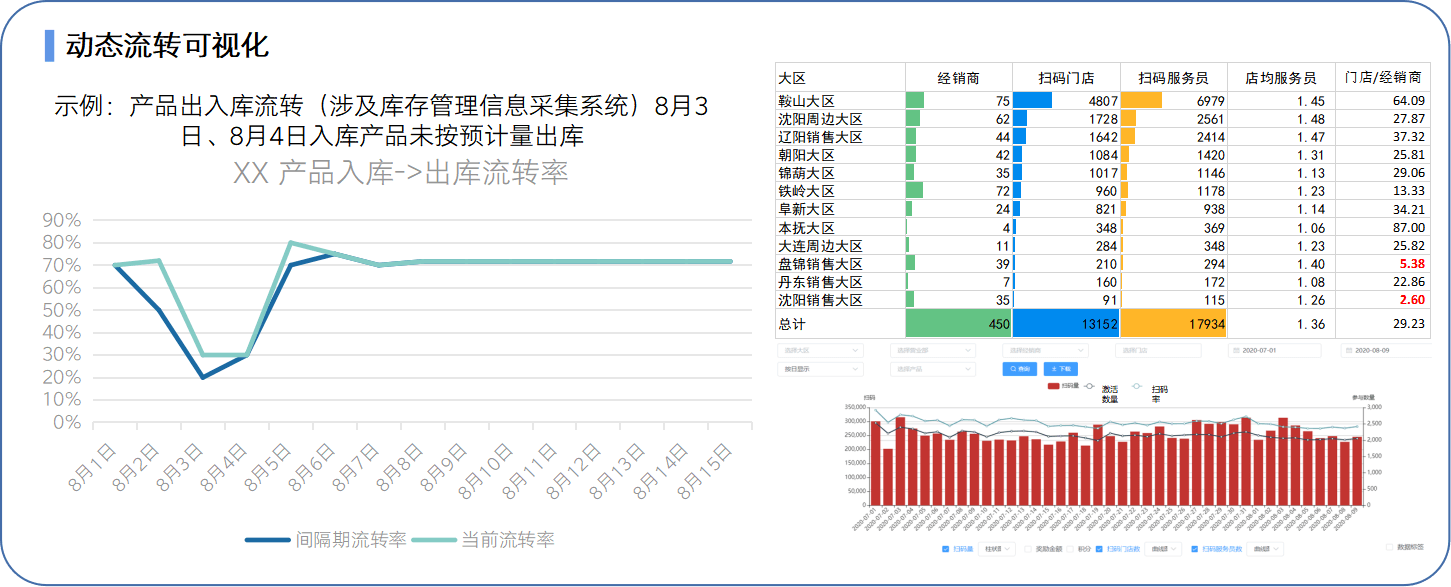This screenshot has height=587, width=1451.
Task: Click the 间隔期流转率 legend entry
Action: tap(326, 540)
